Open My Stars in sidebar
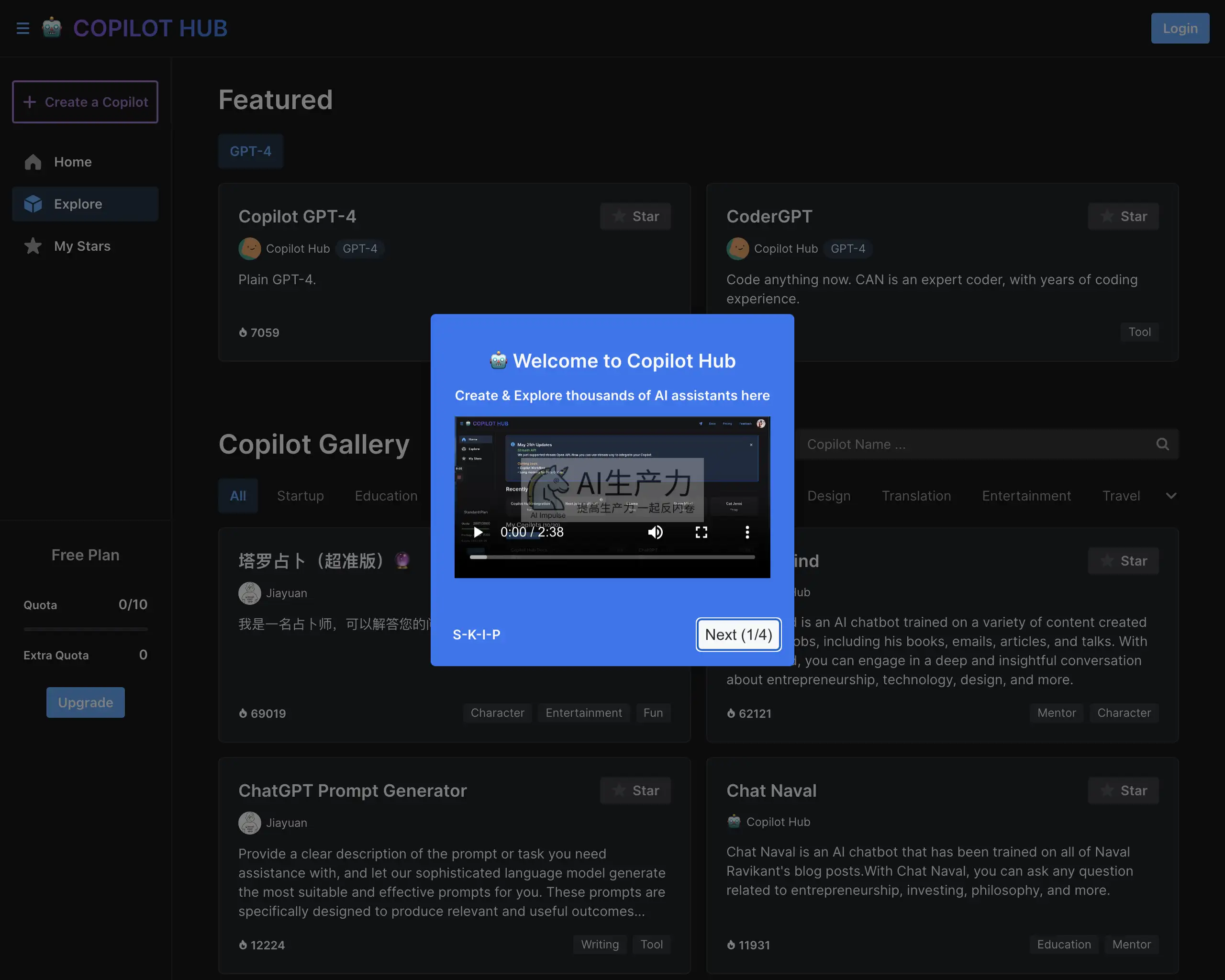This screenshot has width=1225, height=980. point(85,246)
